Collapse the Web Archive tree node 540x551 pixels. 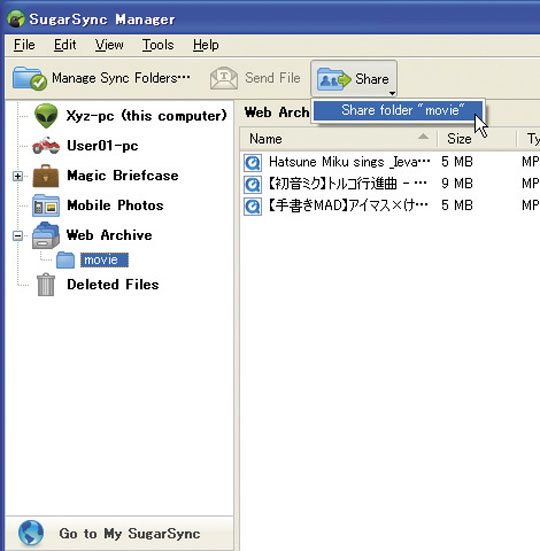tap(18, 235)
